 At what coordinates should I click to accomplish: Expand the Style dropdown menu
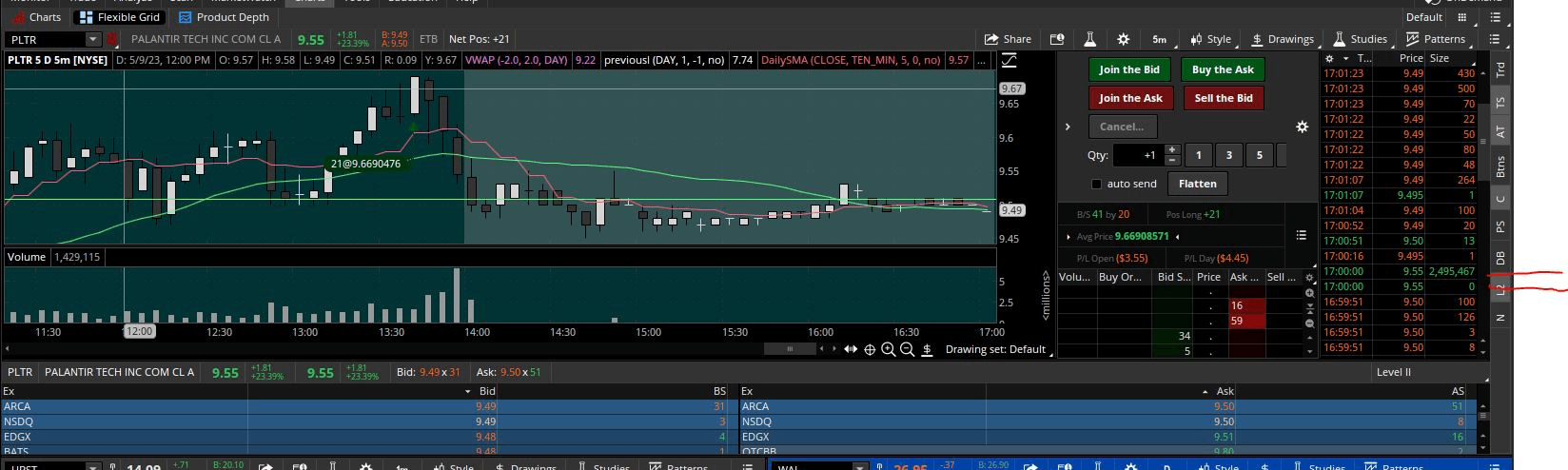(1210, 39)
